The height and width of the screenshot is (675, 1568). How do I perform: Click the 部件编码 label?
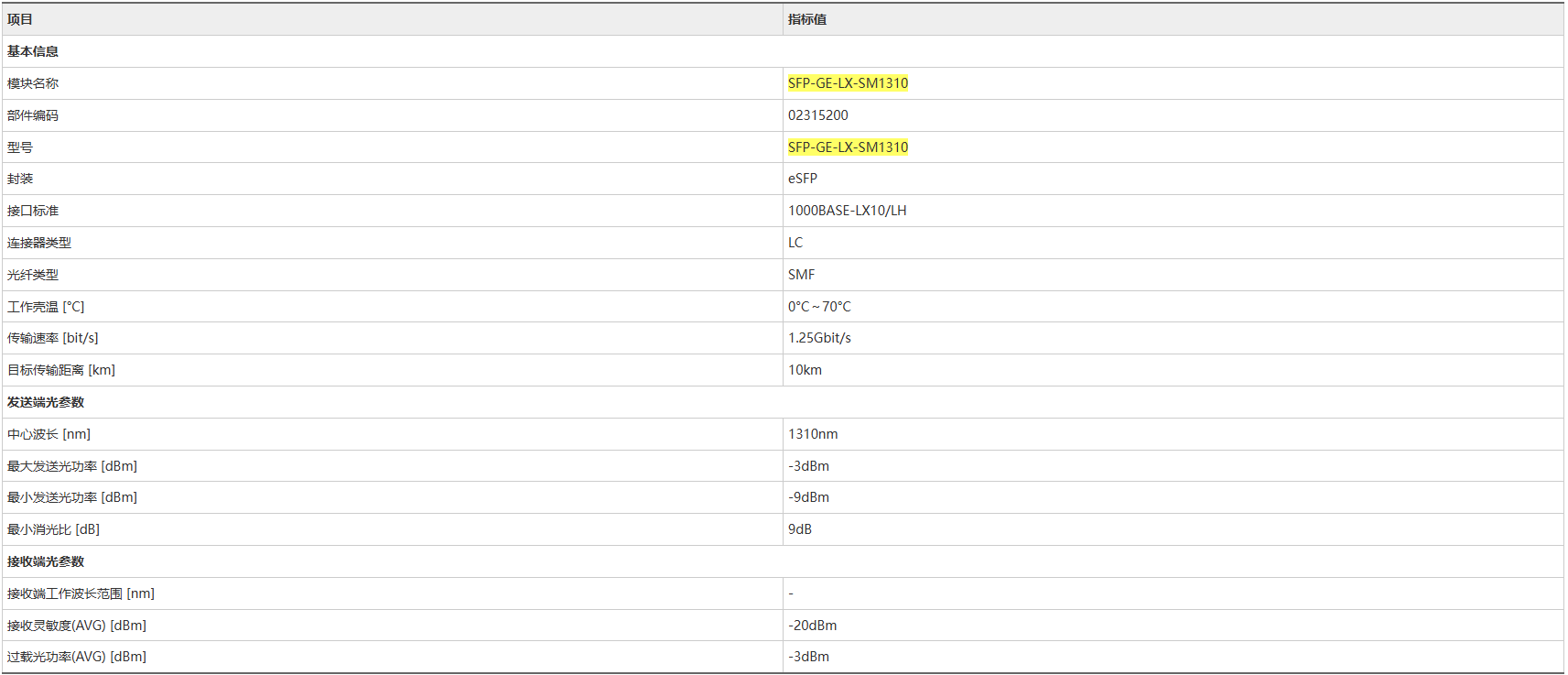click(33, 115)
